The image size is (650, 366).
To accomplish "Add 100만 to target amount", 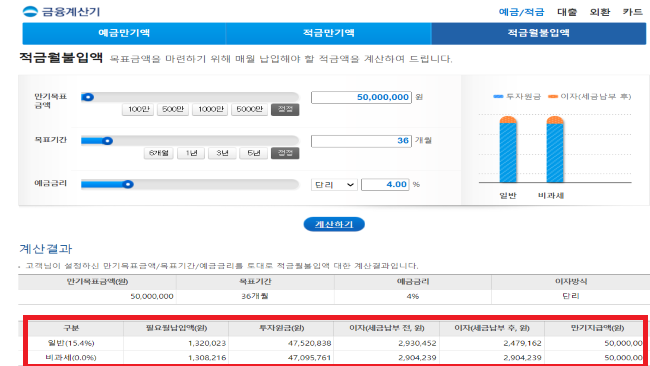I will tap(138, 109).
